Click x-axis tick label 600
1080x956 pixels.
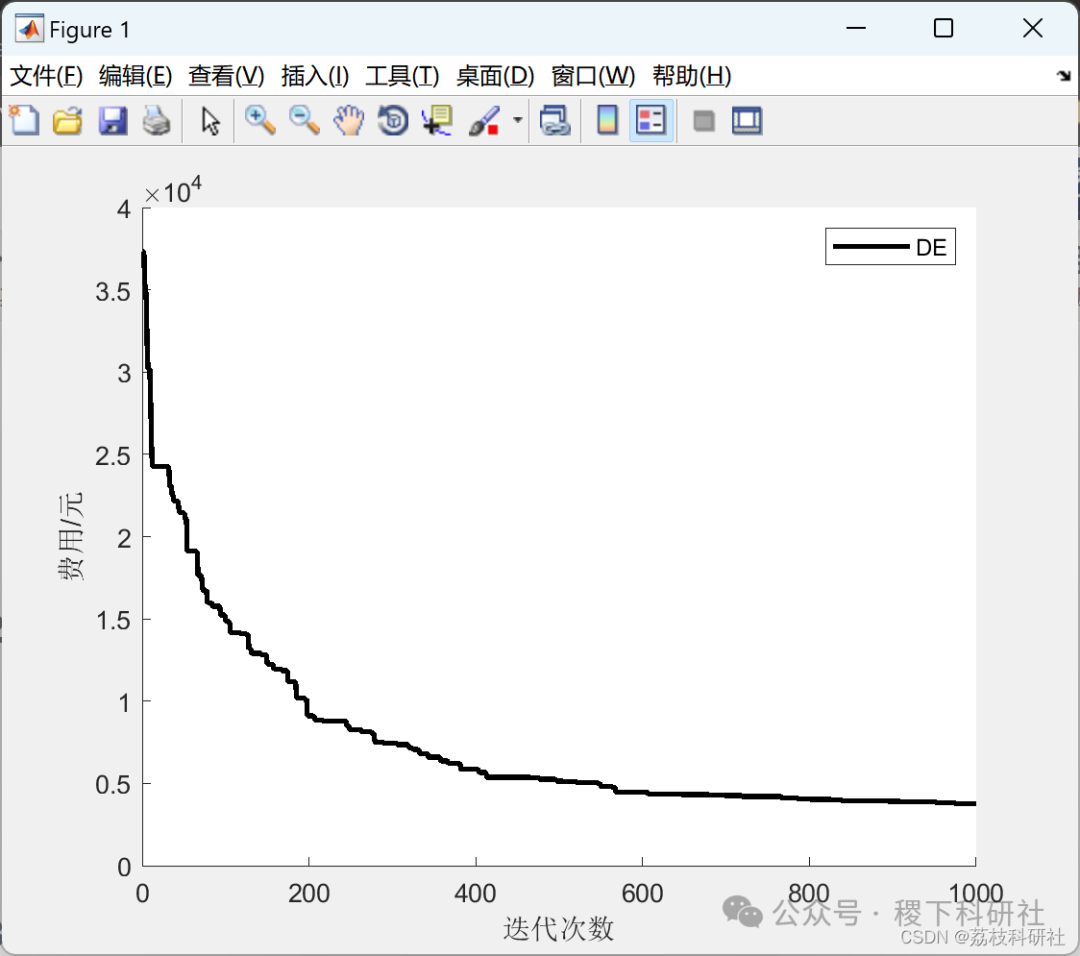click(x=642, y=893)
